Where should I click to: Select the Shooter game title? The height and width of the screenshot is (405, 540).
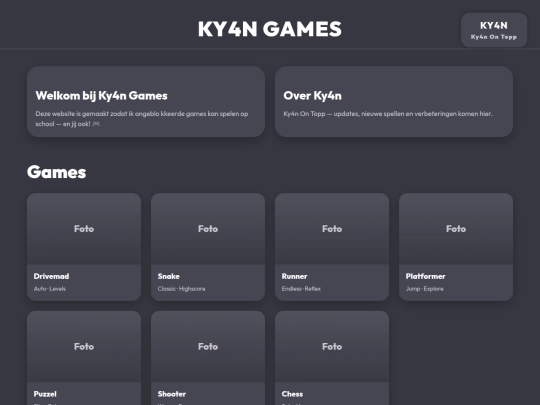(172, 394)
